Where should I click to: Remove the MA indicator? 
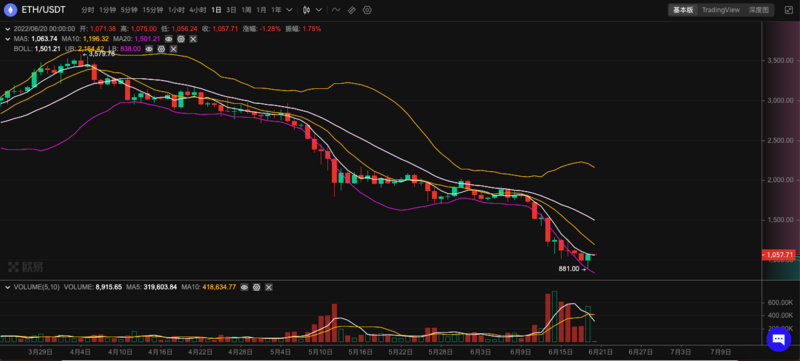click(x=193, y=39)
